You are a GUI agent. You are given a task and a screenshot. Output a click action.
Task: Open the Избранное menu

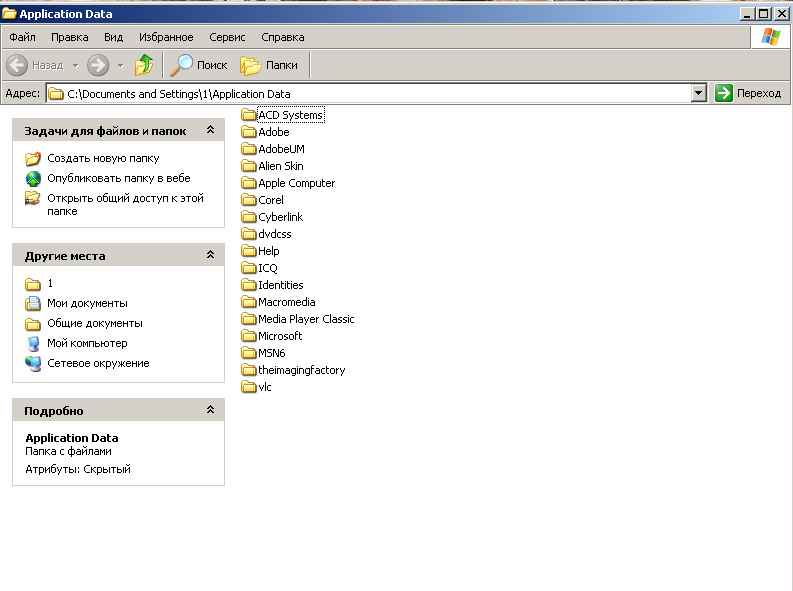click(x=166, y=37)
